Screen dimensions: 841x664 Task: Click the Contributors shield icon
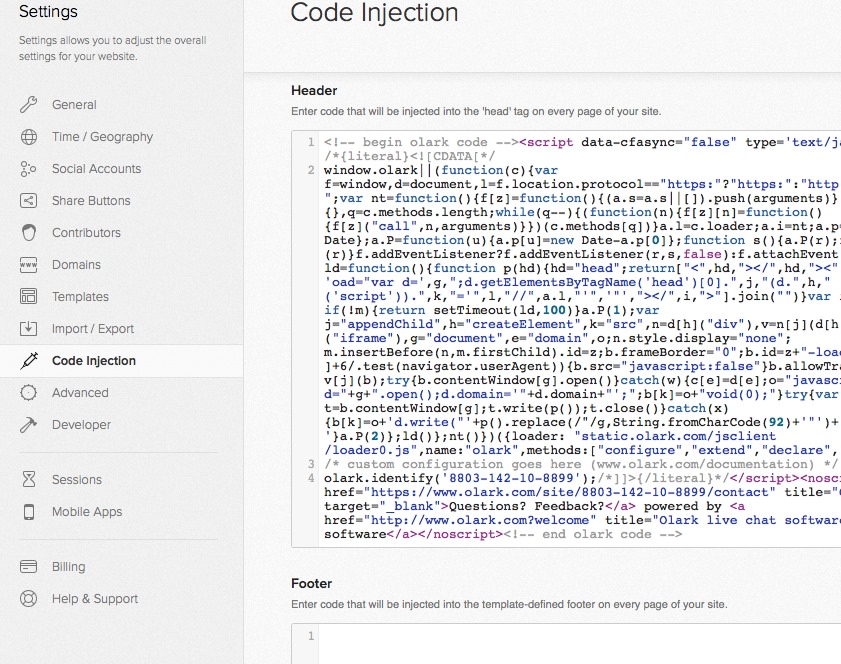[29, 233]
